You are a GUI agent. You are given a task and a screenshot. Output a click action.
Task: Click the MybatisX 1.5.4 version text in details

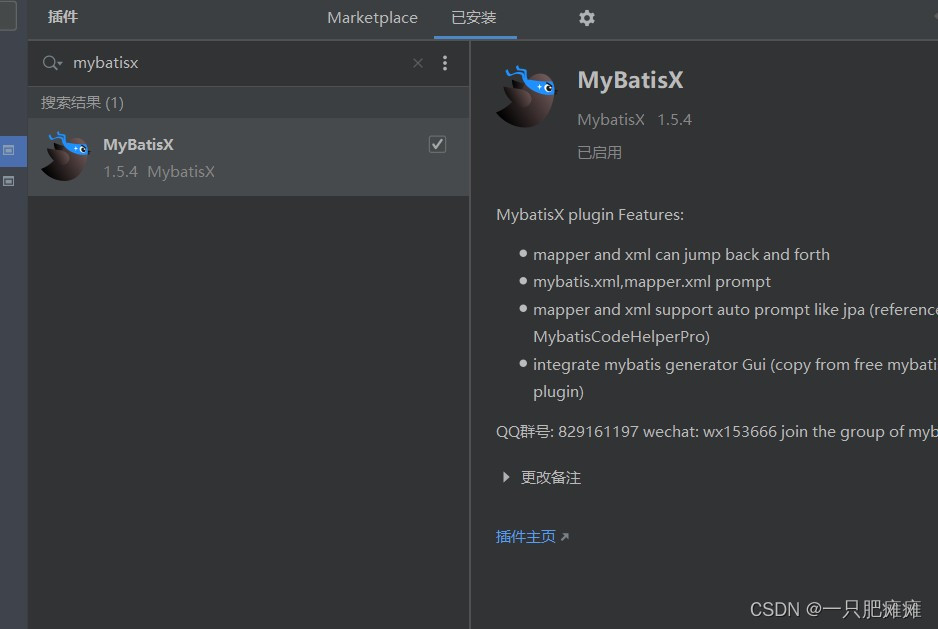point(634,120)
